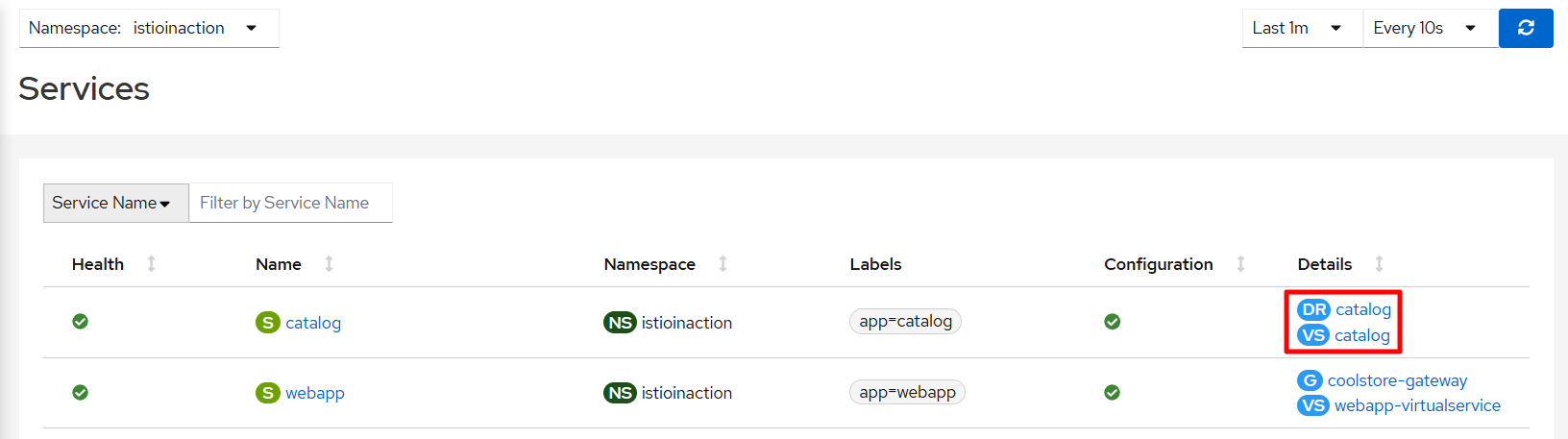Sort by Namespace column arrows
1568x439 pixels.
coord(723,263)
